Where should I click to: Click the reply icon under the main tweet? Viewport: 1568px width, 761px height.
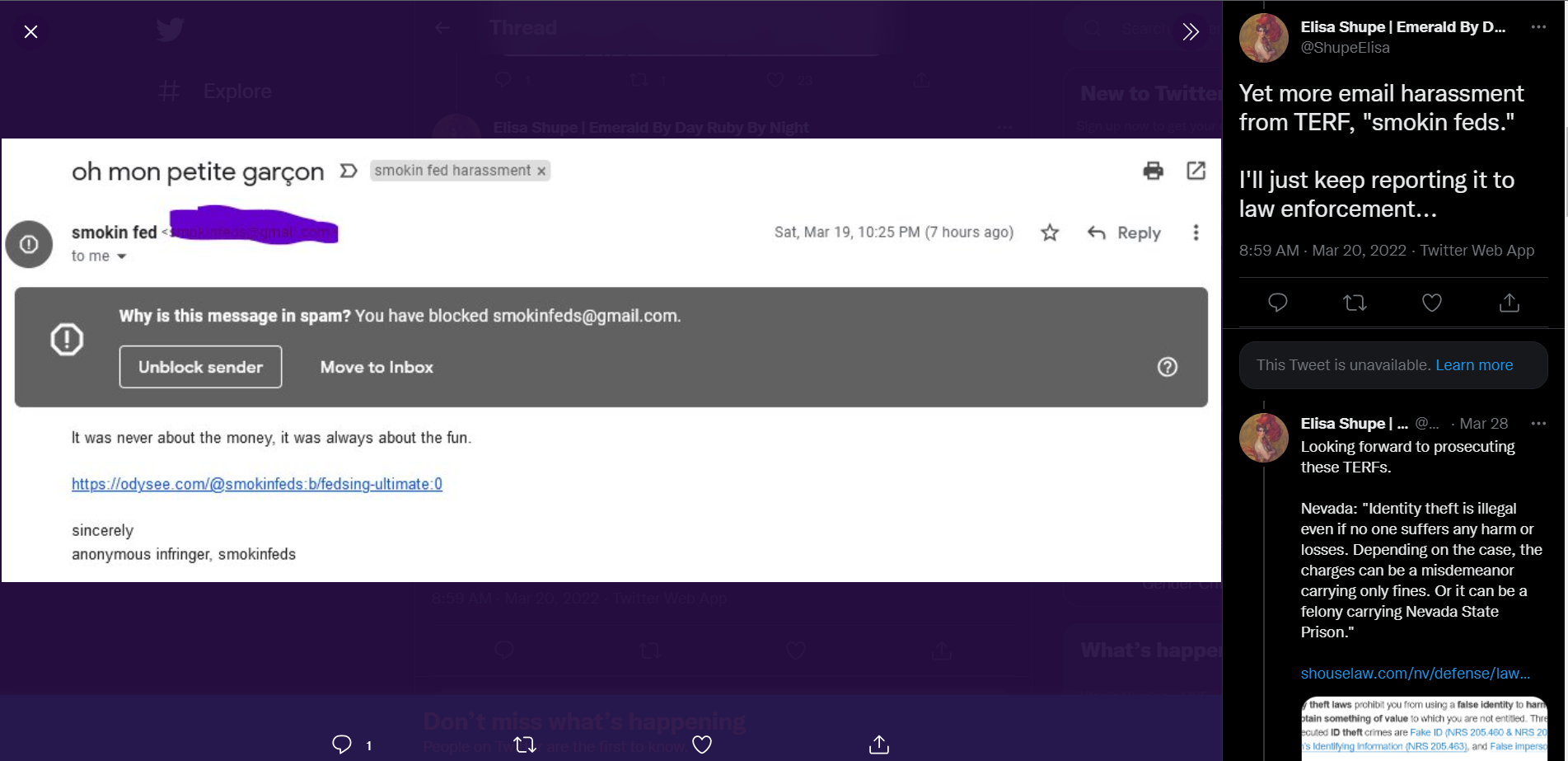tap(1277, 303)
